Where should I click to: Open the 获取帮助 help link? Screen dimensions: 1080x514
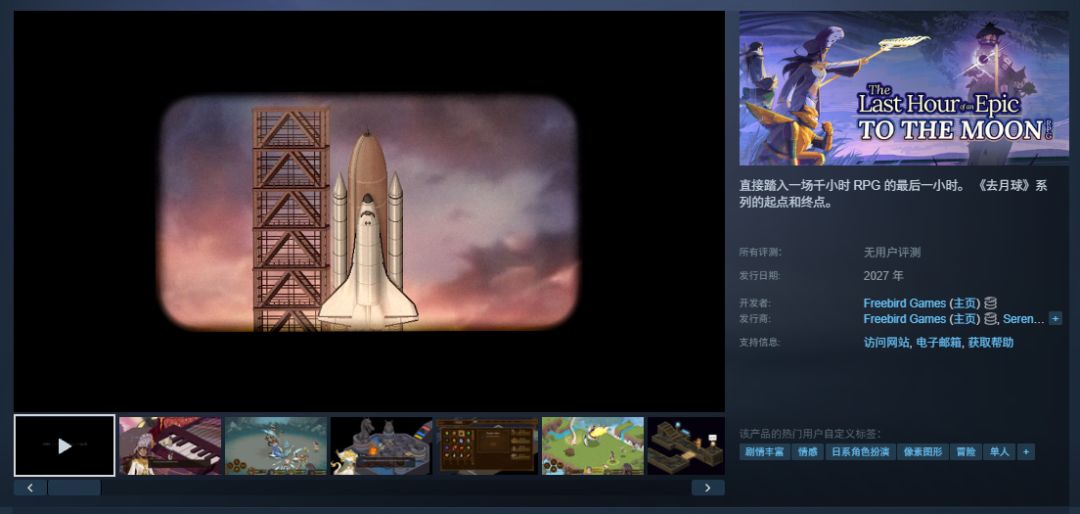pos(990,342)
